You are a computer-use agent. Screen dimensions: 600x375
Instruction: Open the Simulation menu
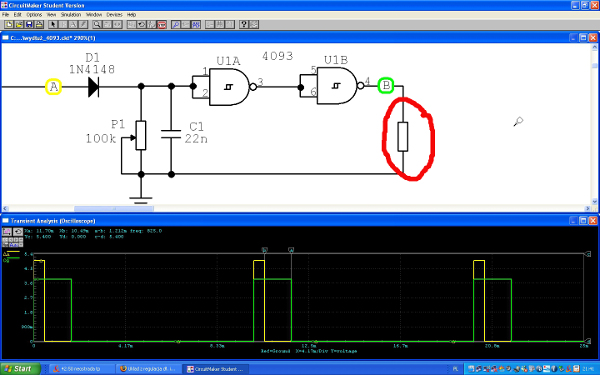tap(71, 15)
